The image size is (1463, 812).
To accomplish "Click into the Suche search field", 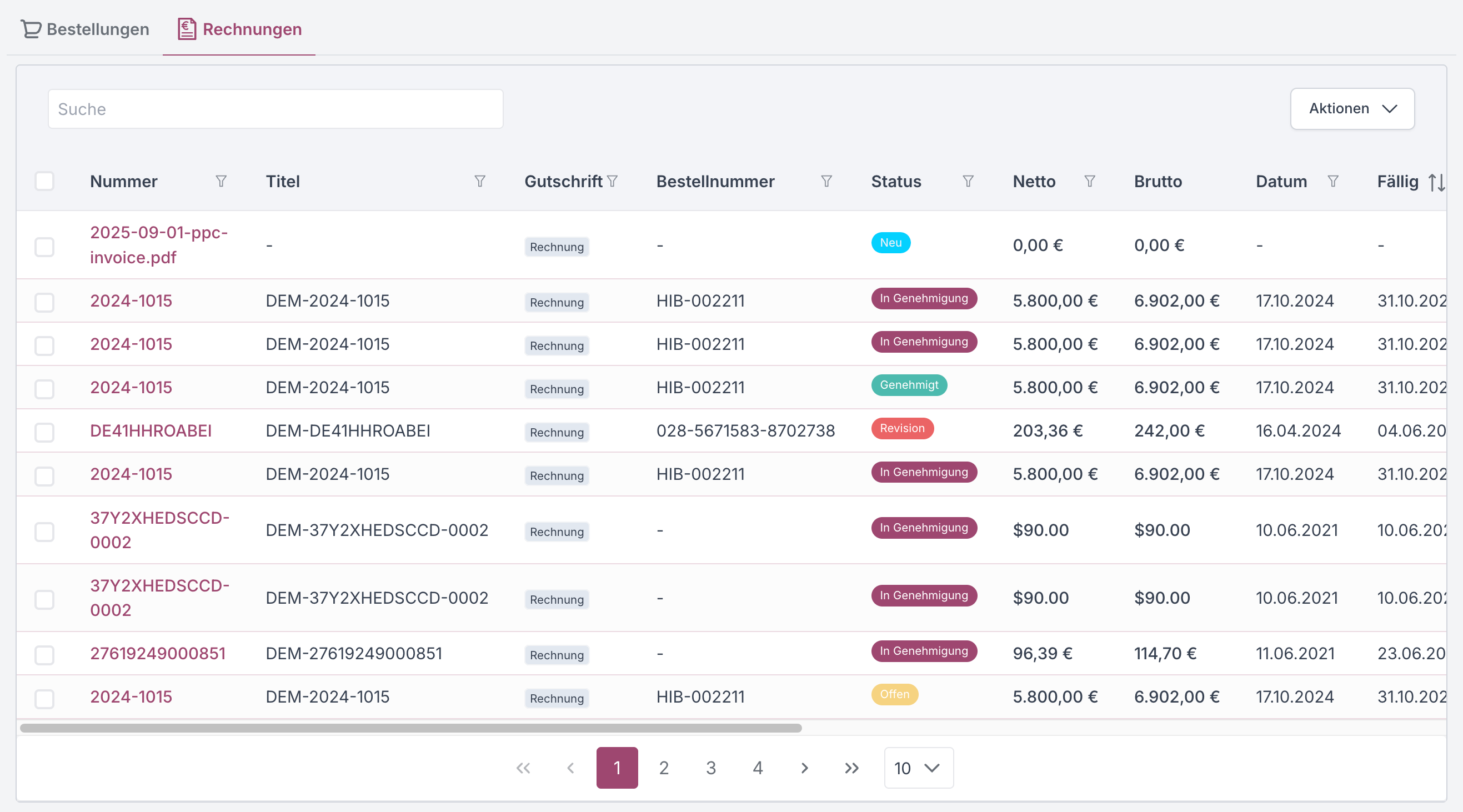I will tap(275, 109).
